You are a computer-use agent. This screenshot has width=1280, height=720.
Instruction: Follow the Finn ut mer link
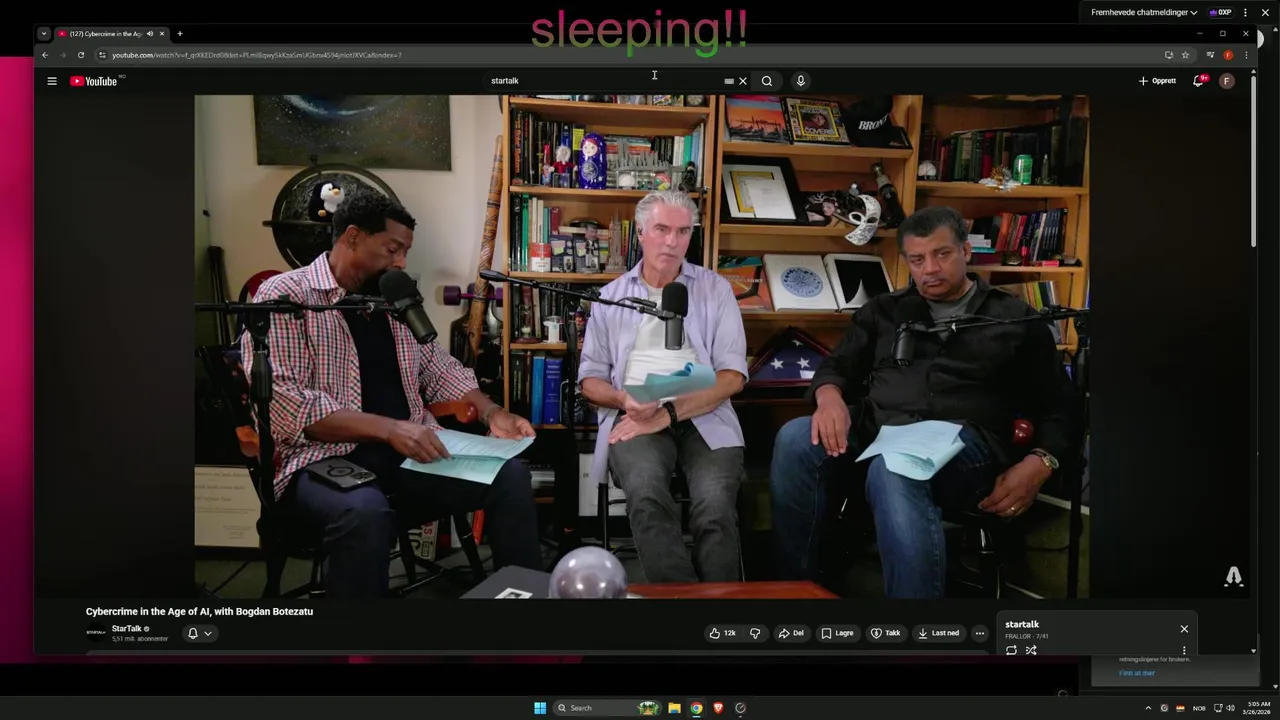click(1137, 673)
